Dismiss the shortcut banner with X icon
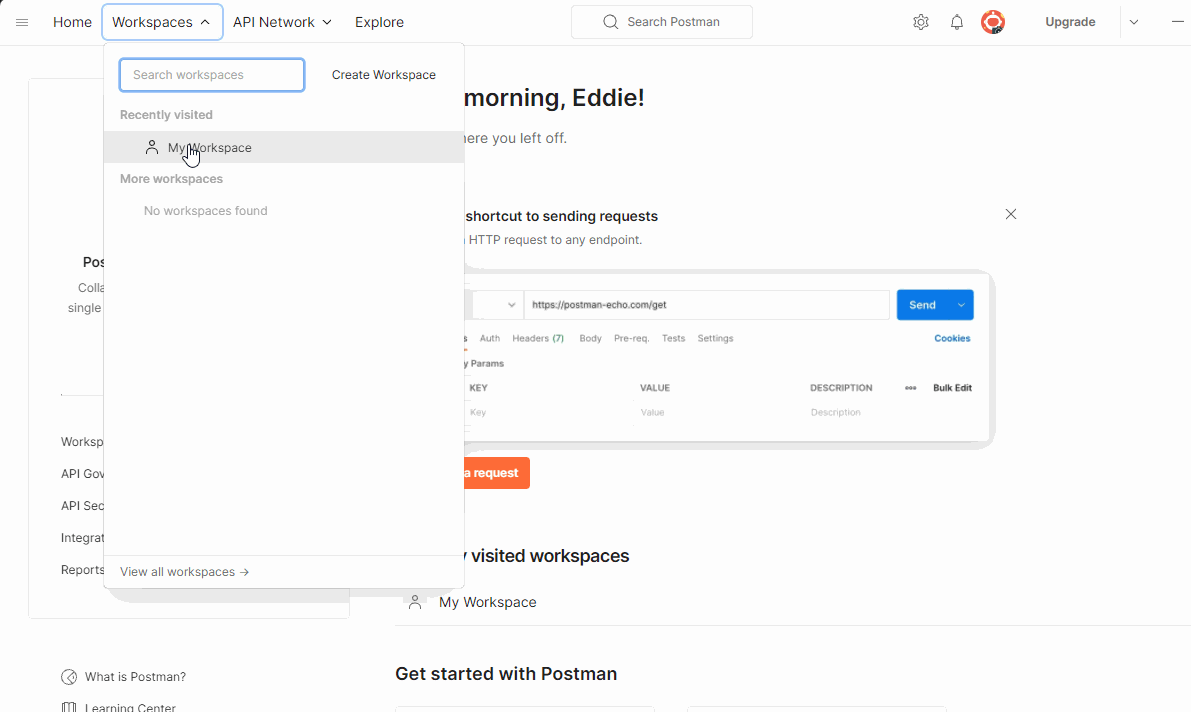 pyautogui.click(x=1011, y=214)
